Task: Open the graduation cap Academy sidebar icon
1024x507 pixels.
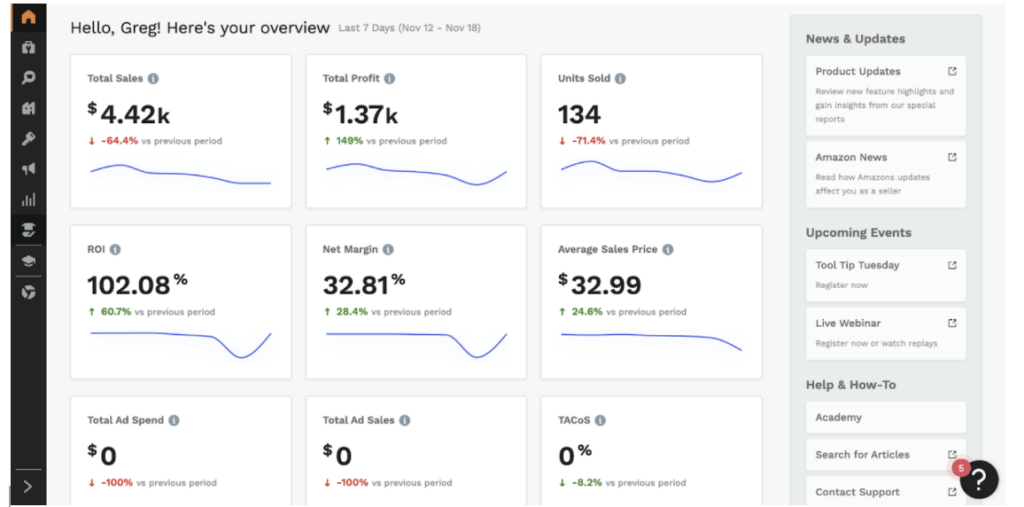Action: (28, 261)
